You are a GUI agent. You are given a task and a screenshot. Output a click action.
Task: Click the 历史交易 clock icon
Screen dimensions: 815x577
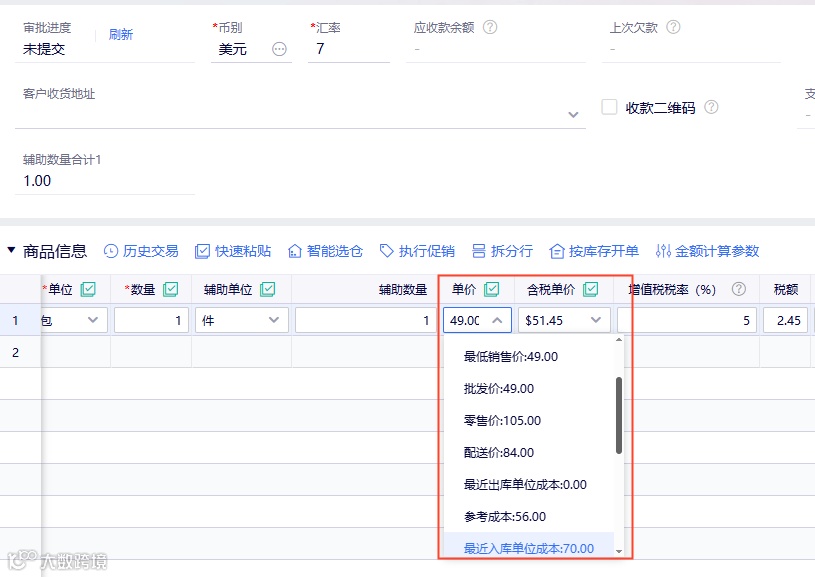[111, 251]
